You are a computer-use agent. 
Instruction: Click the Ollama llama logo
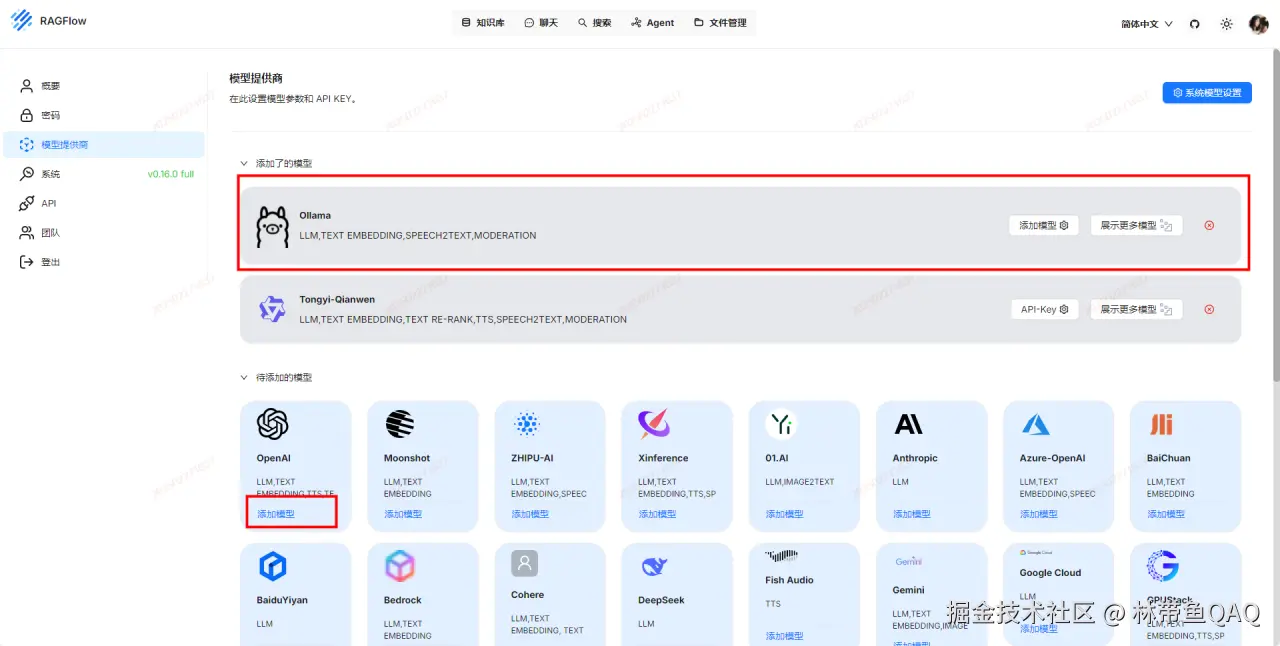tap(272, 227)
